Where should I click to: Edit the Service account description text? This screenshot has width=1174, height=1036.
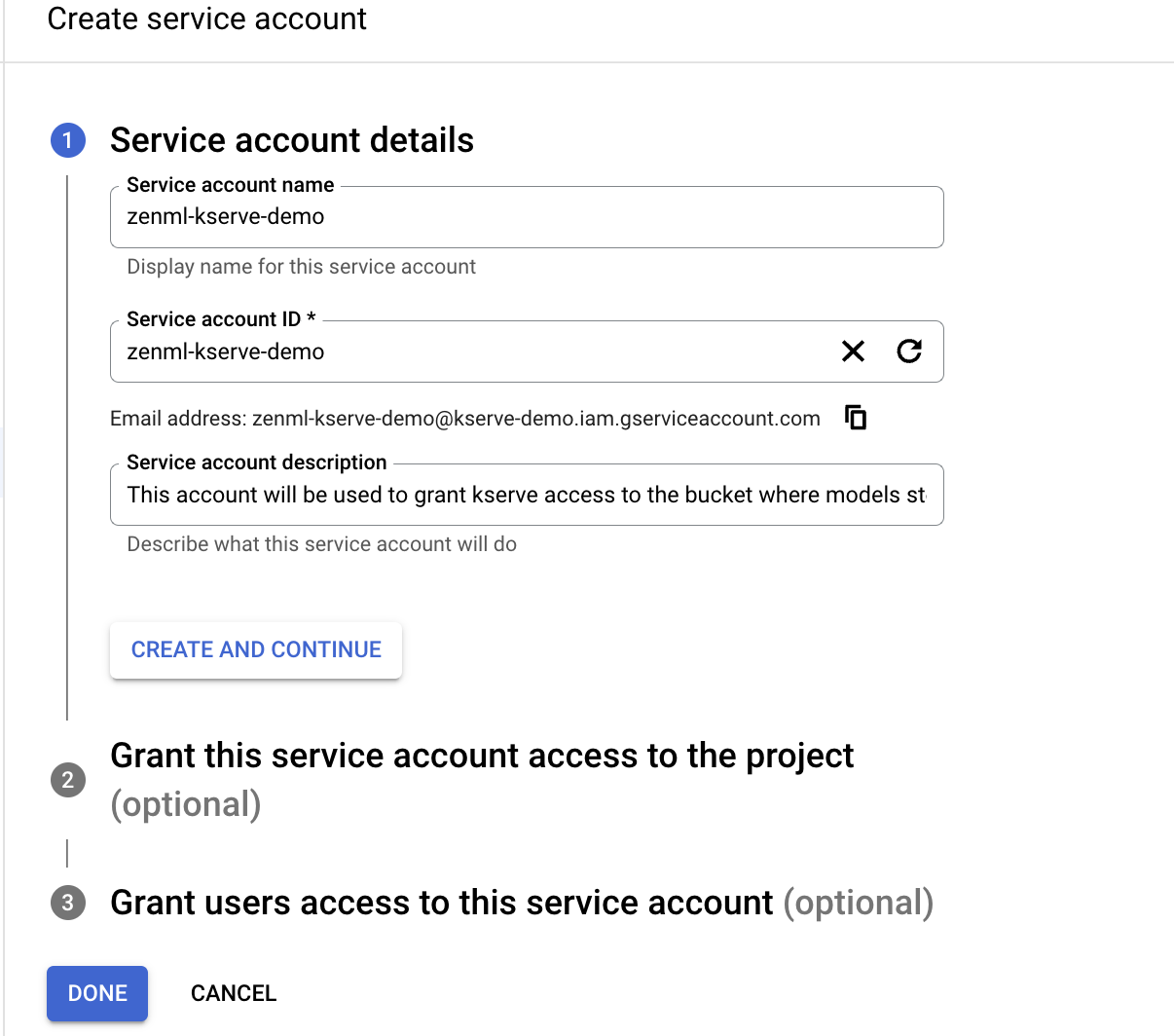pyautogui.click(x=526, y=495)
